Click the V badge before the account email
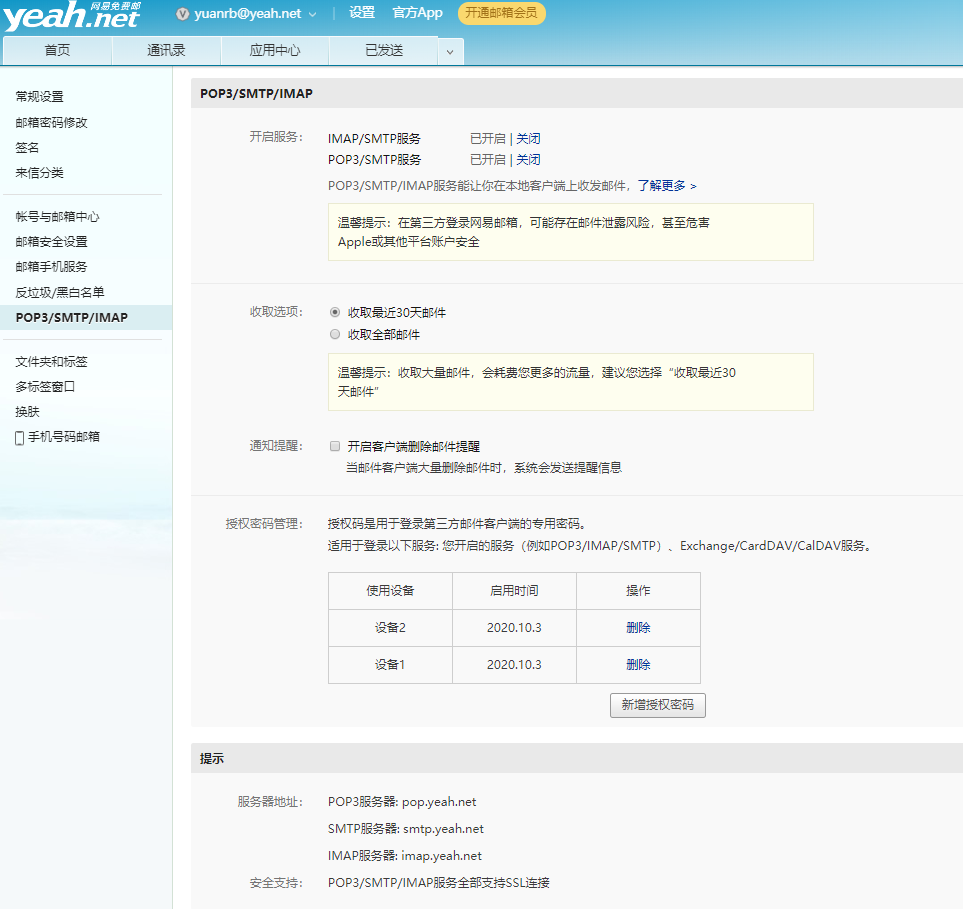Screen dimensions: 963x909 [x=181, y=14]
